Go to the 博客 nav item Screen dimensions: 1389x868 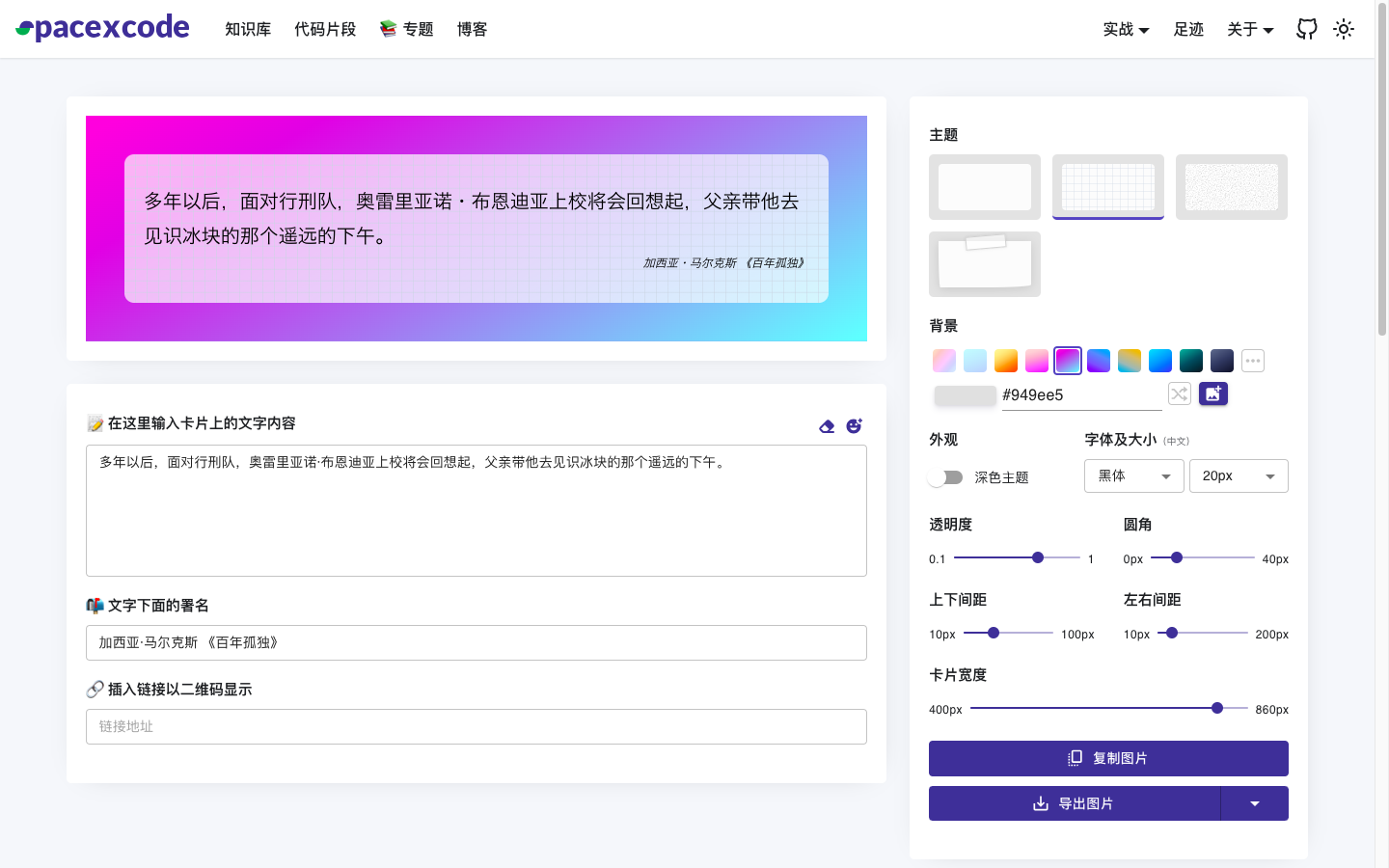[472, 29]
